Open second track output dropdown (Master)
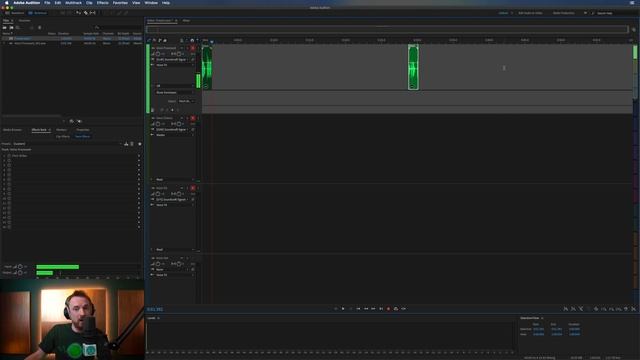The image size is (640, 360). 175,135
